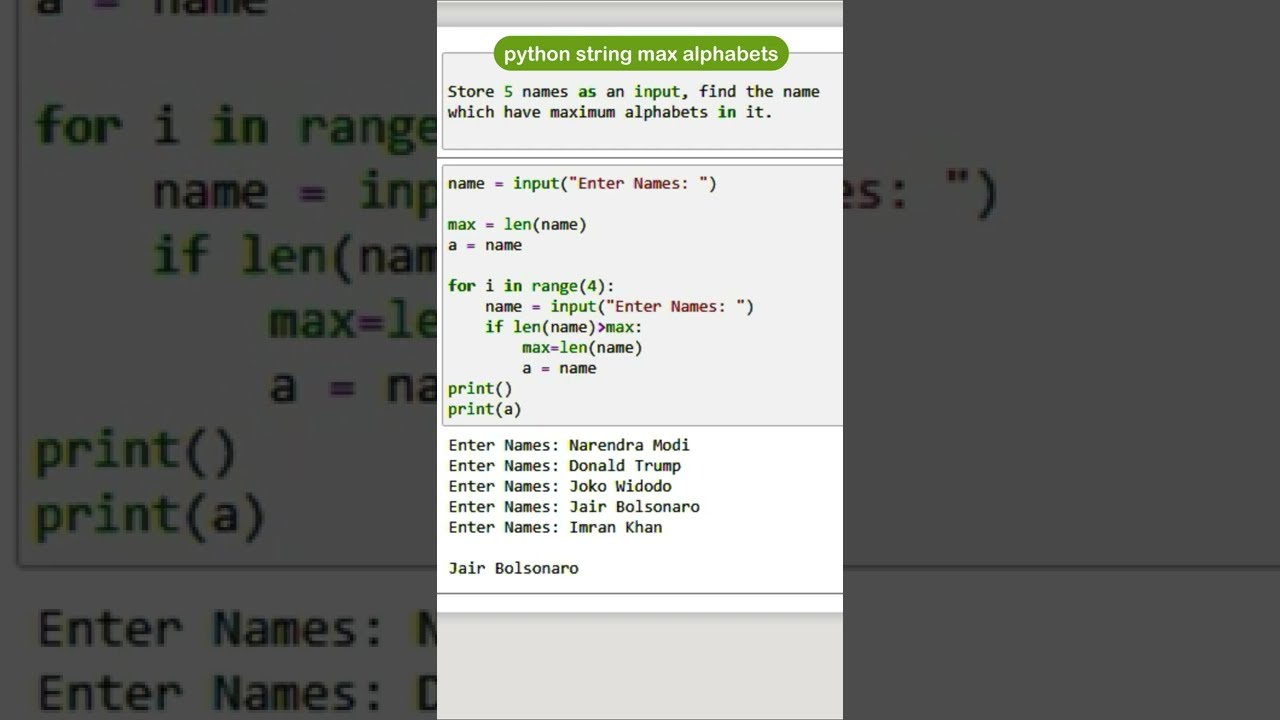Select output line 'Enter Names: Joko Widodo'
Screen dimensions: 1280x720
560,486
